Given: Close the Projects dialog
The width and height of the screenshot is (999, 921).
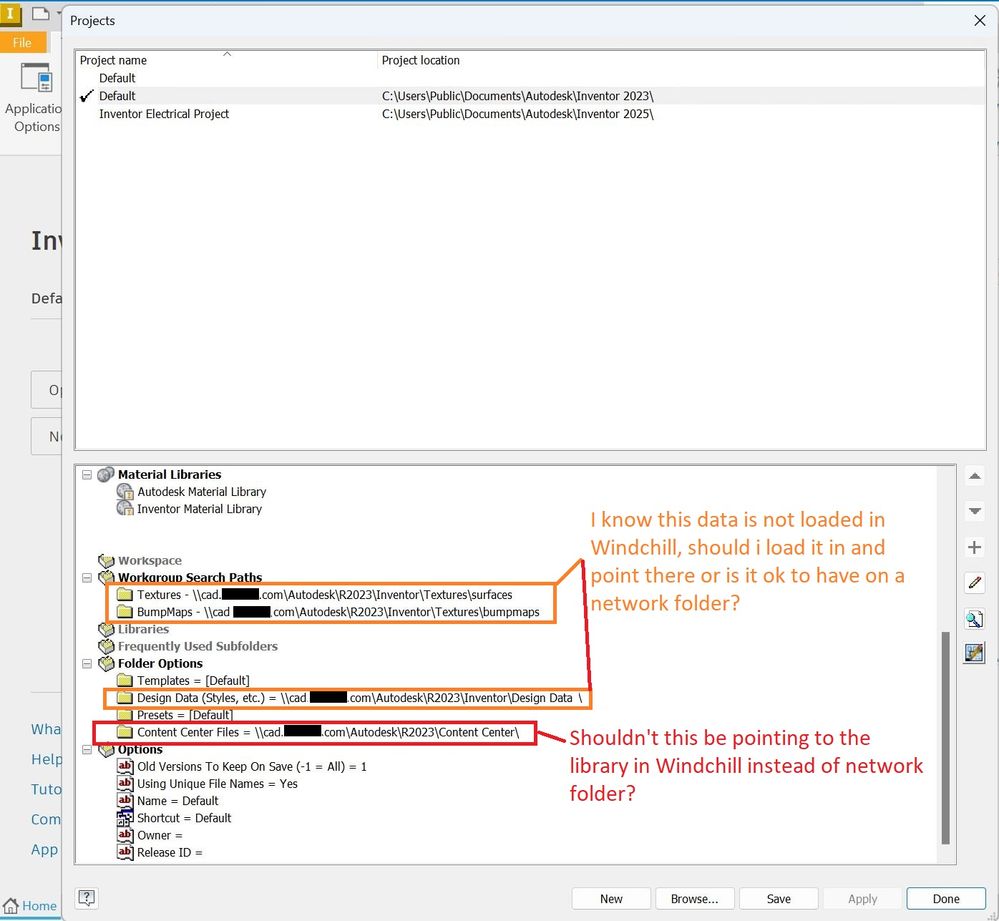Looking at the screenshot, I should (x=980, y=20).
